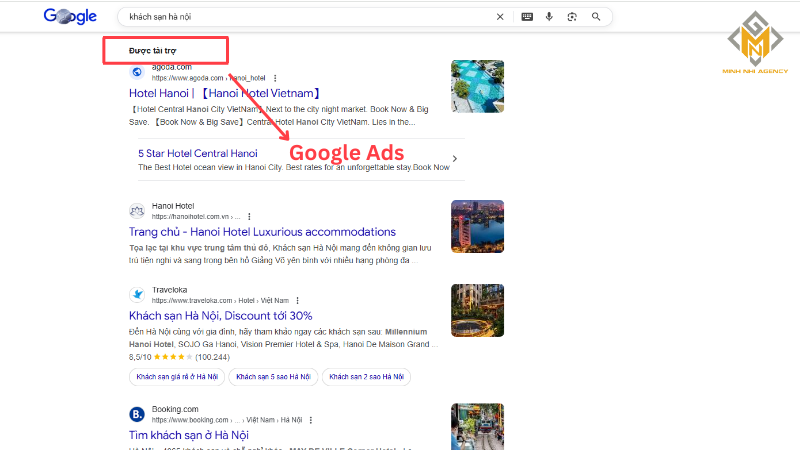Open 'Trang chủ - Hanoi Hotel Luxurious accommodations'

pyautogui.click(x=262, y=232)
